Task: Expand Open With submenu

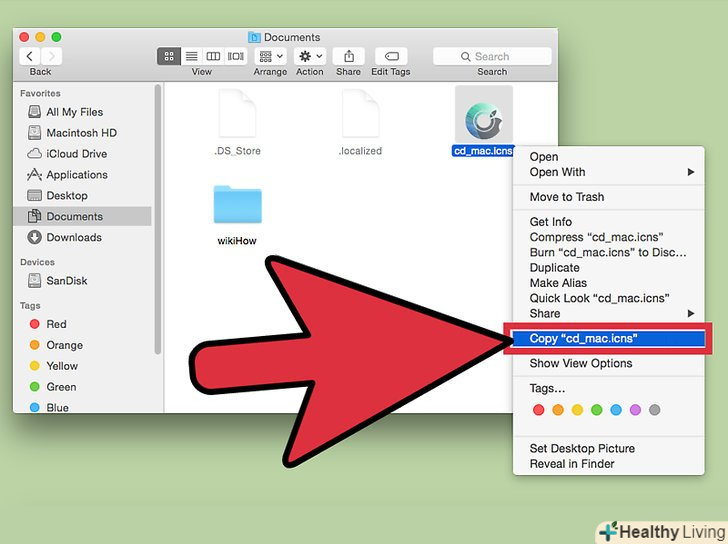Action: point(609,172)
